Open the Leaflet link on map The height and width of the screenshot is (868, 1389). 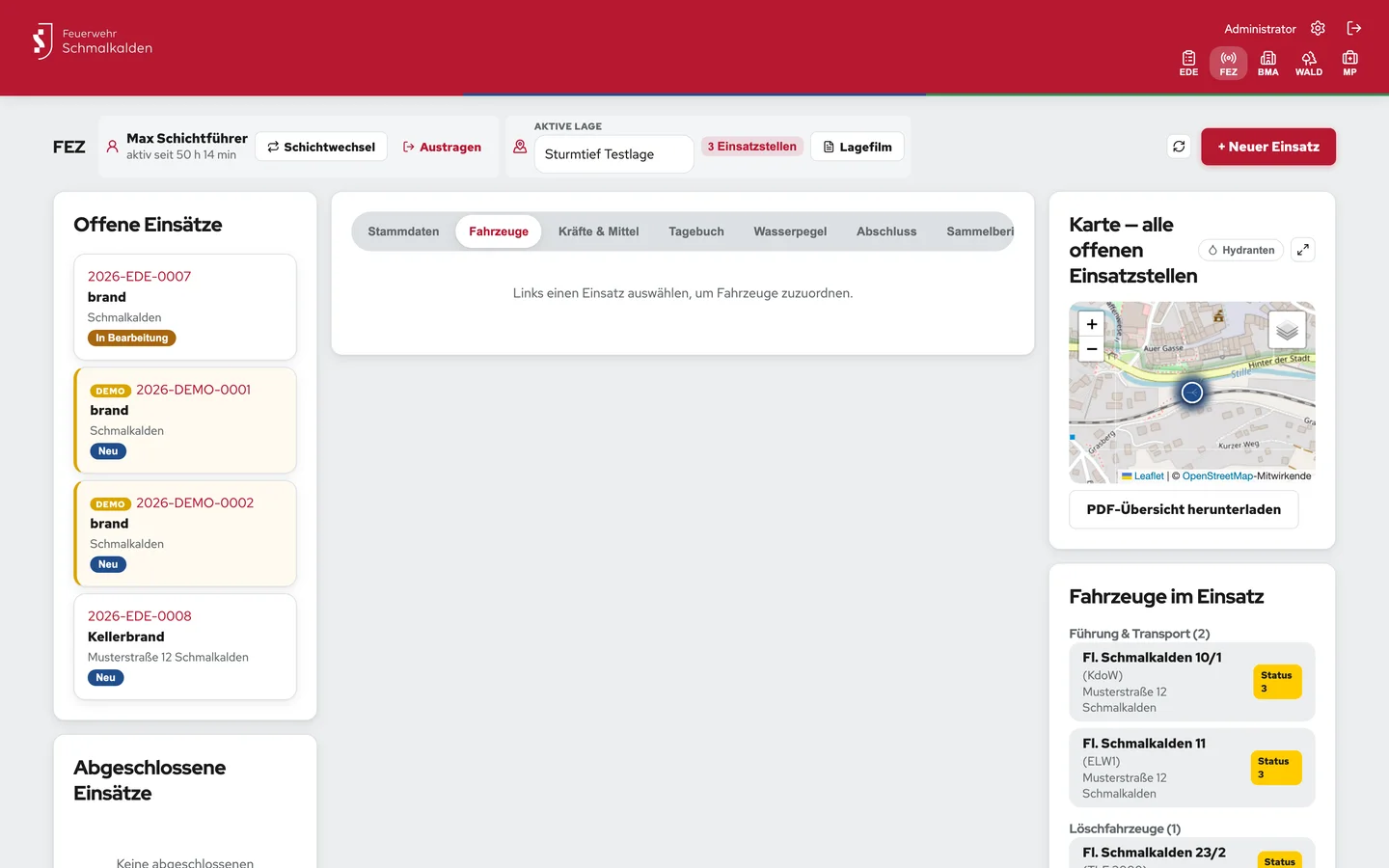coord(1143,476)
